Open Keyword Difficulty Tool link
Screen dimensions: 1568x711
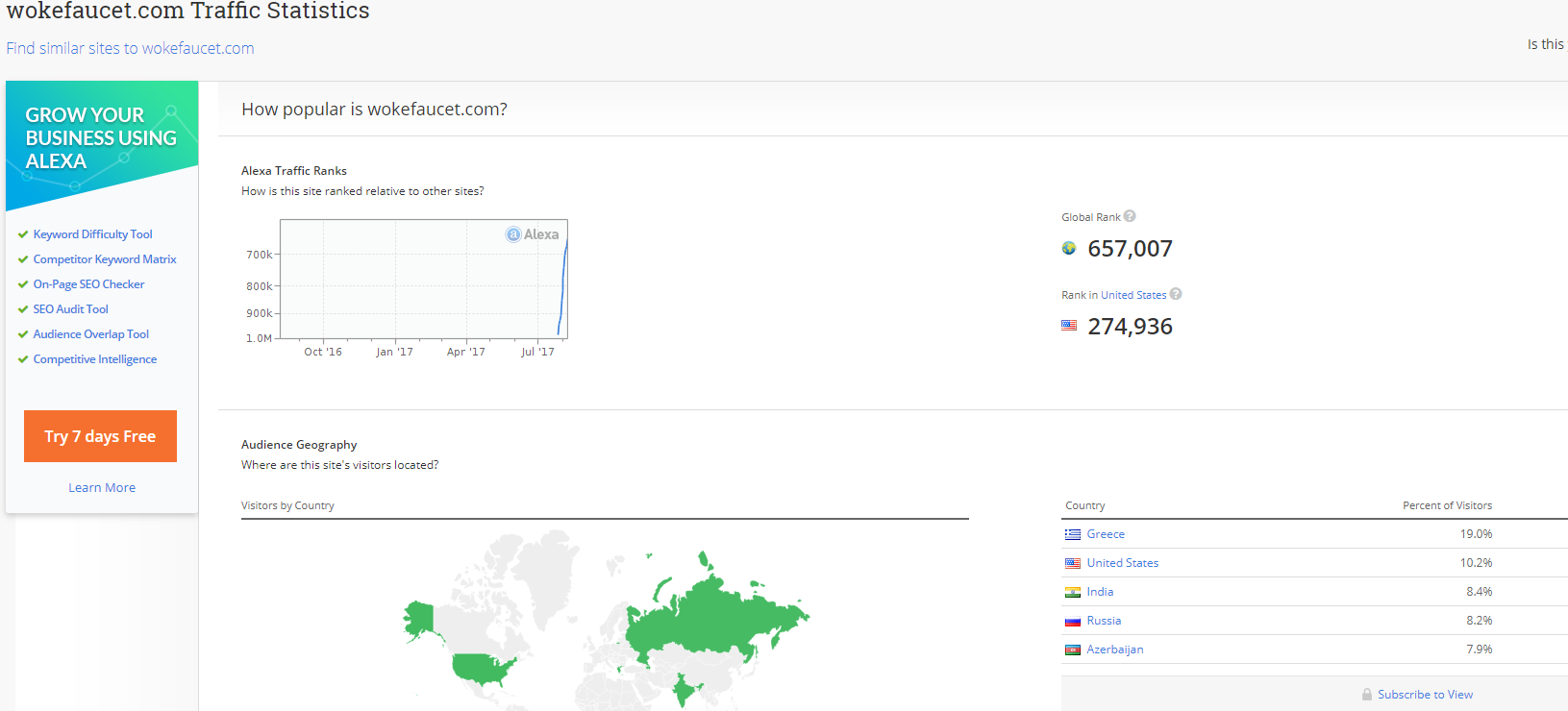pos(92,234)
